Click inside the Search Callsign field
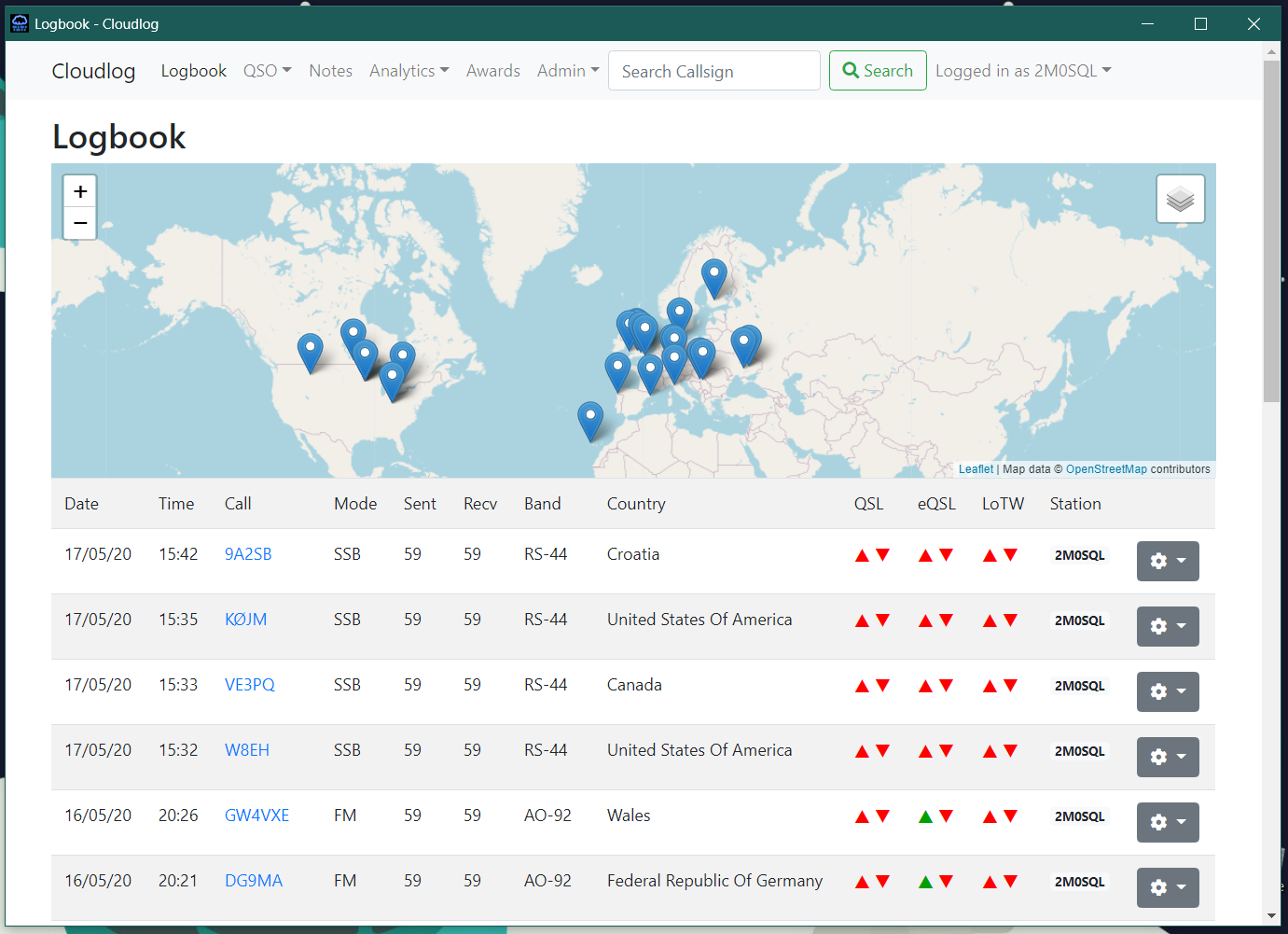Screen dimensions: 1288x934 (714, 71)
